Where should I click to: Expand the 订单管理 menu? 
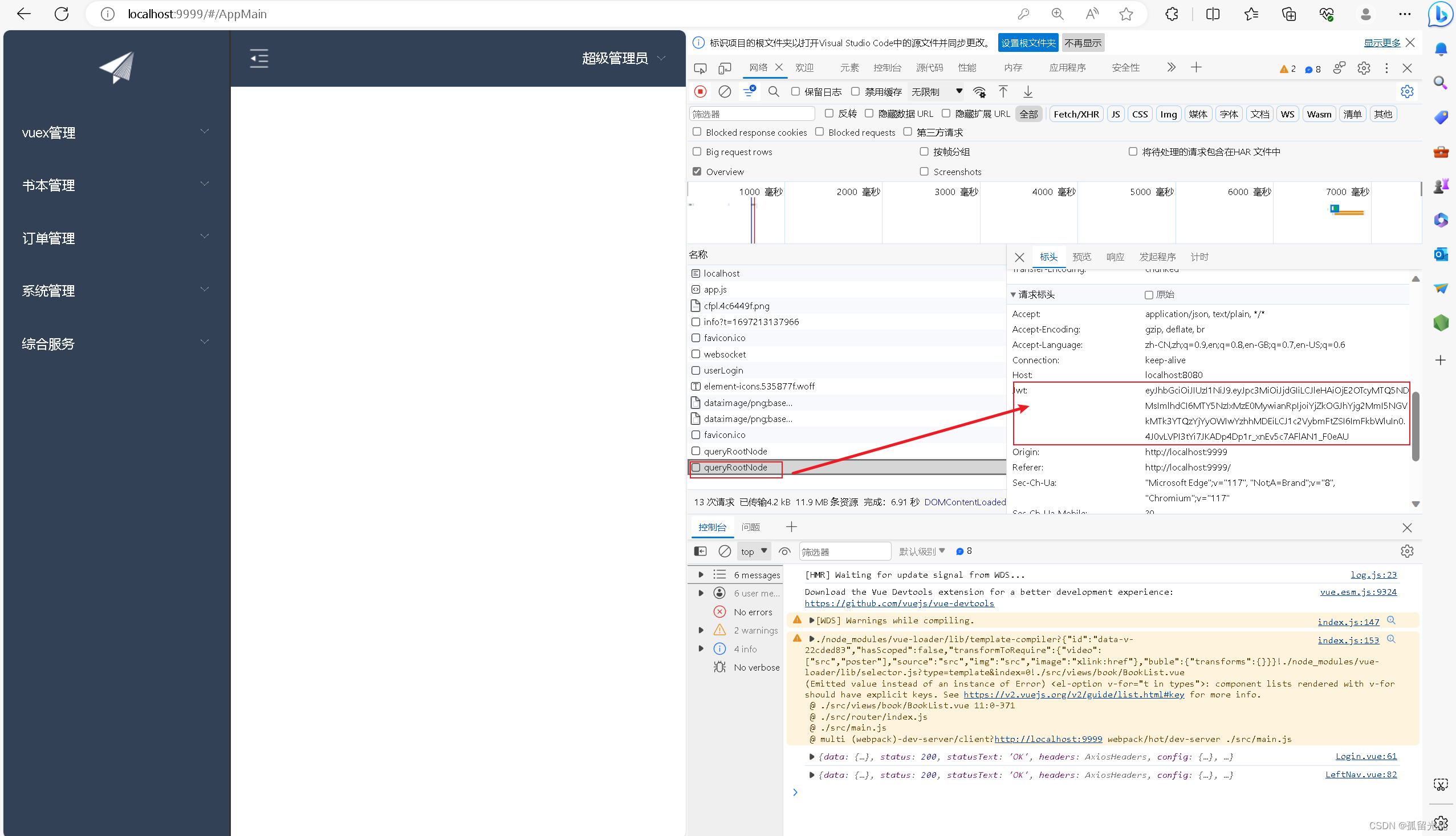pos(115,238)
